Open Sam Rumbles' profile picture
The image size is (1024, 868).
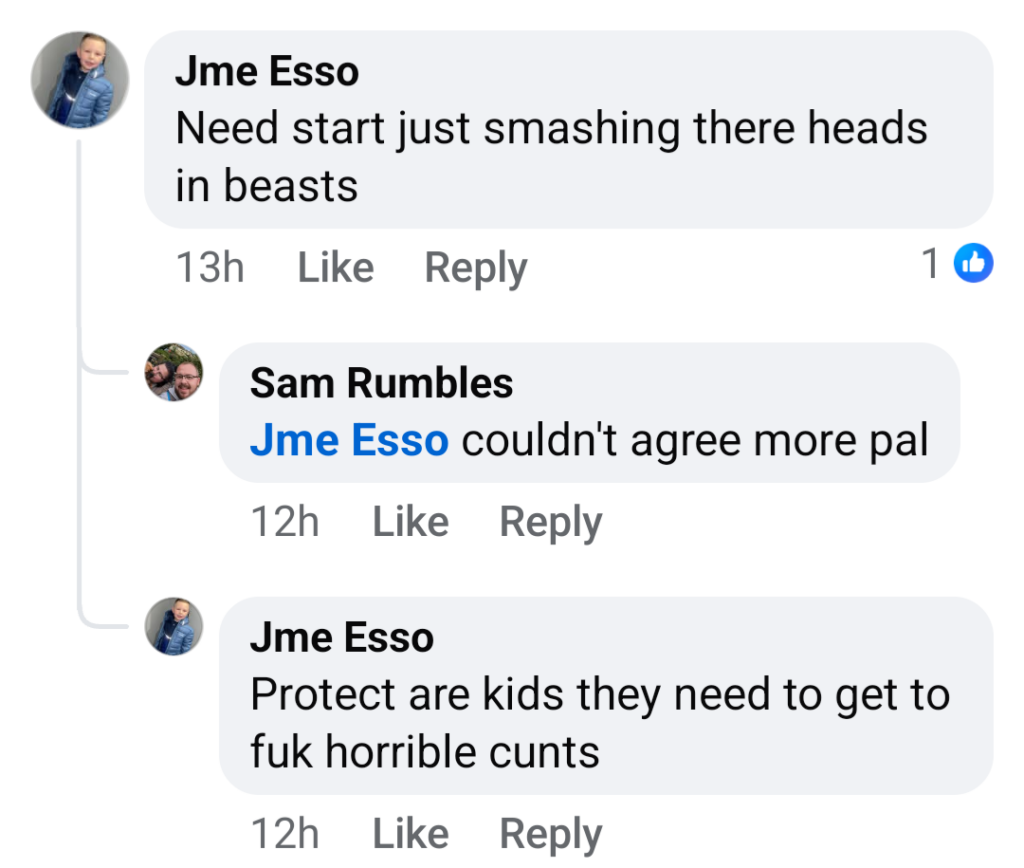[x=174, y=372]
